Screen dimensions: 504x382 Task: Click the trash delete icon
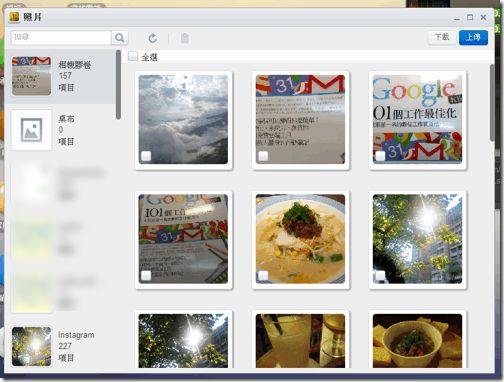click(185, 38)
